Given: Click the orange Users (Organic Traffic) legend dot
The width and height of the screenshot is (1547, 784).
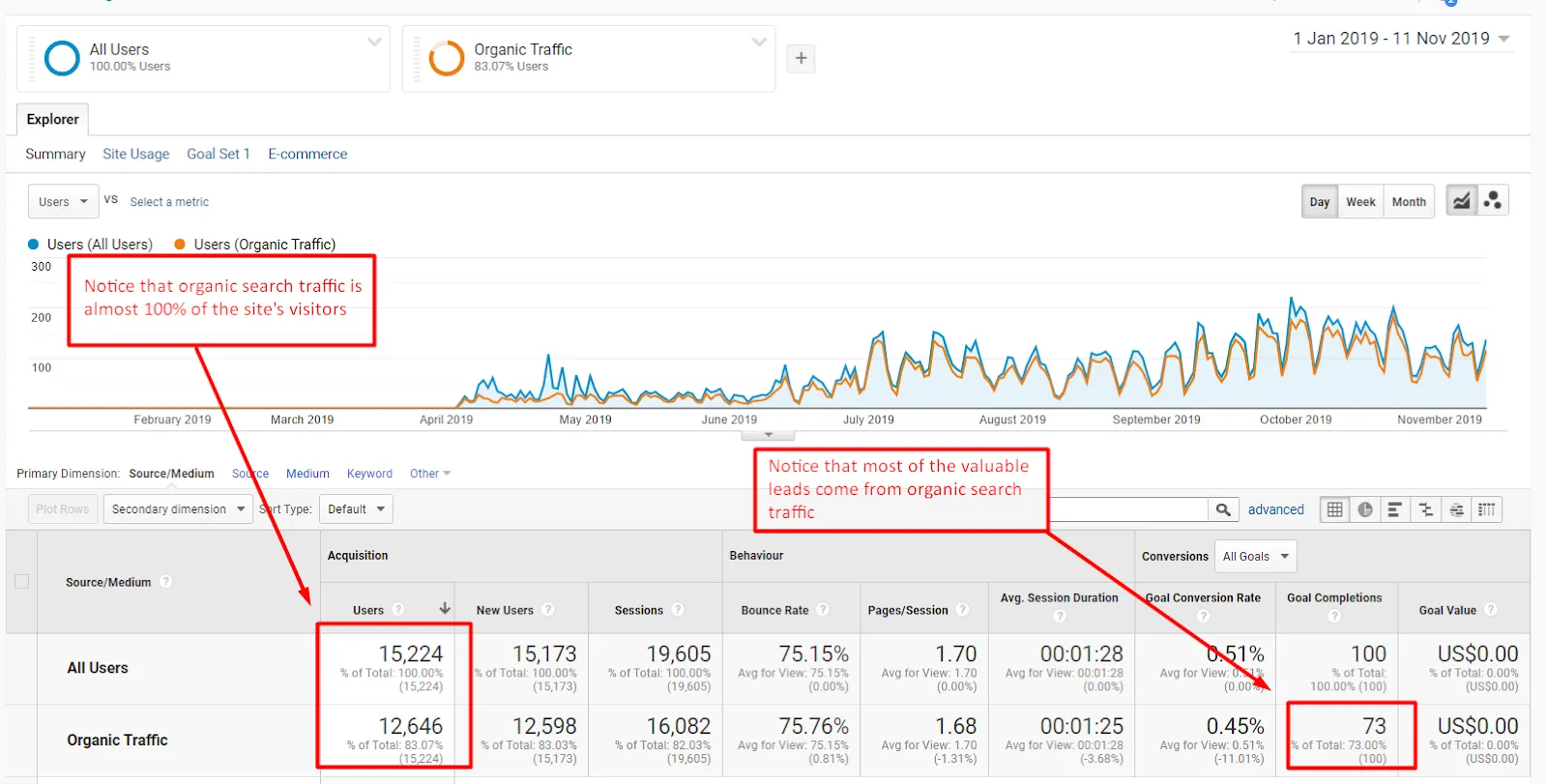Looking at the screenshot, I should click(180, 245).
